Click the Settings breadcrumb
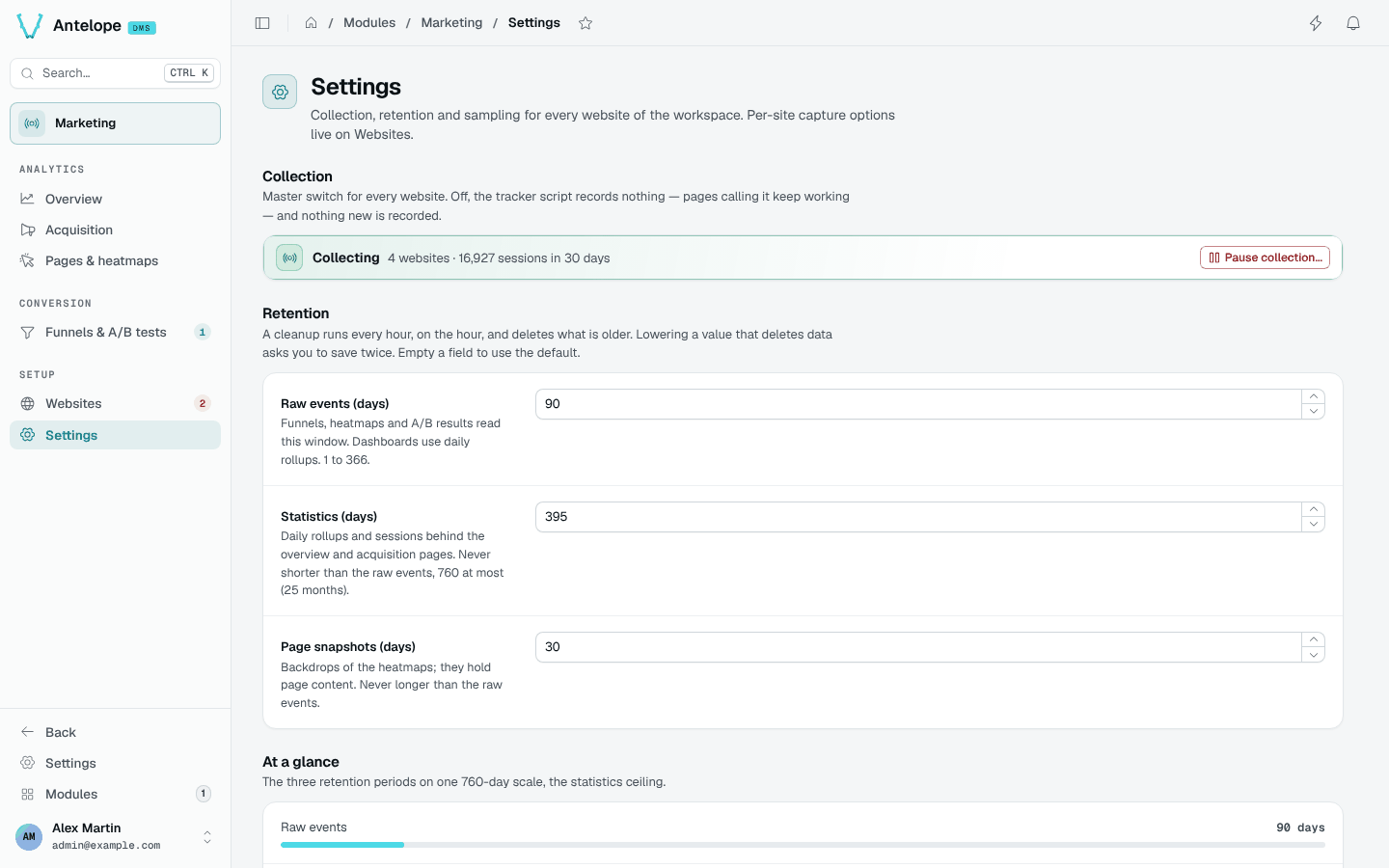This screenshot has height=868, width=1389. coord(534,23)
